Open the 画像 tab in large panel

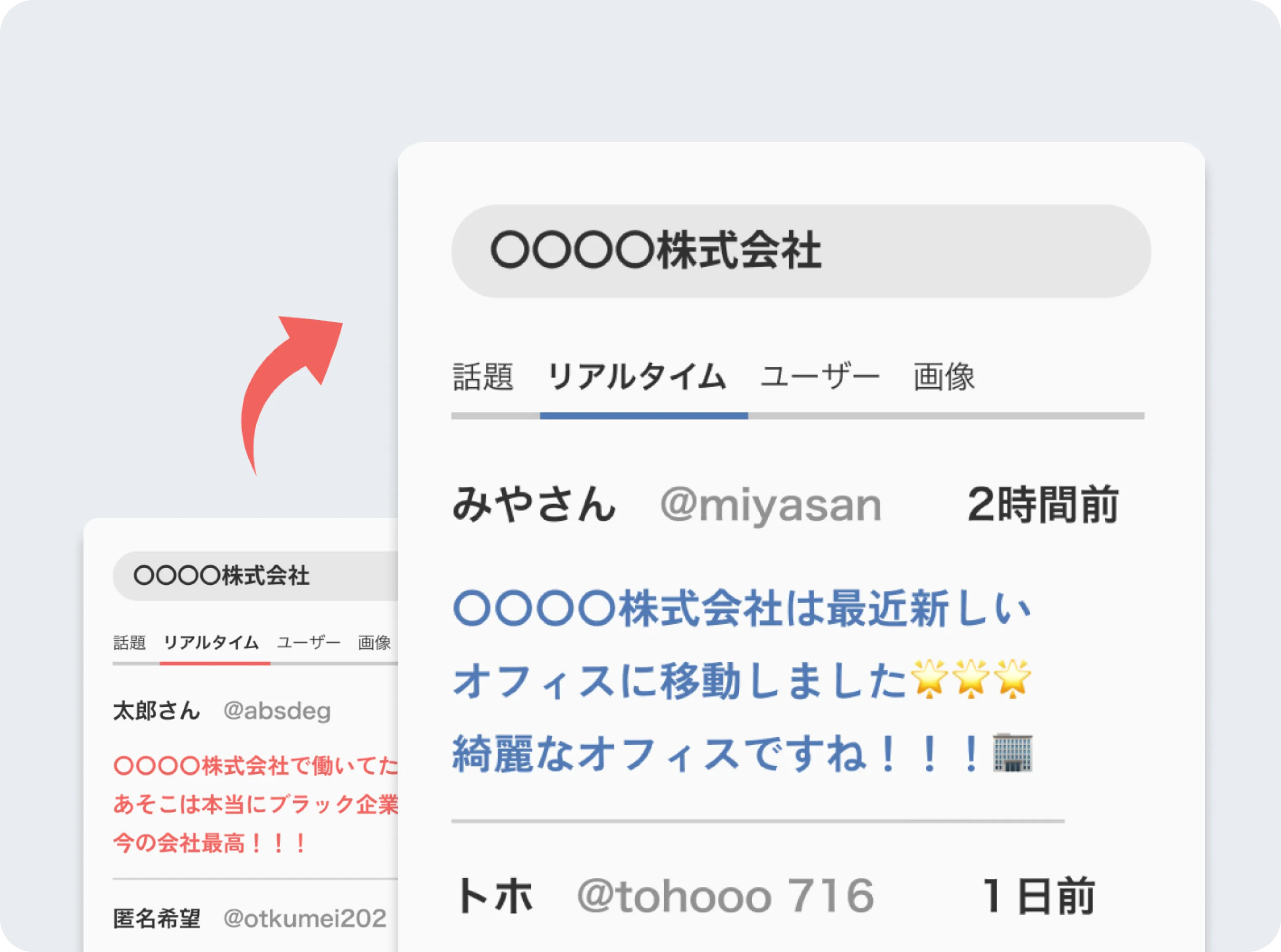pyautogui.click(x=944, y=377)
